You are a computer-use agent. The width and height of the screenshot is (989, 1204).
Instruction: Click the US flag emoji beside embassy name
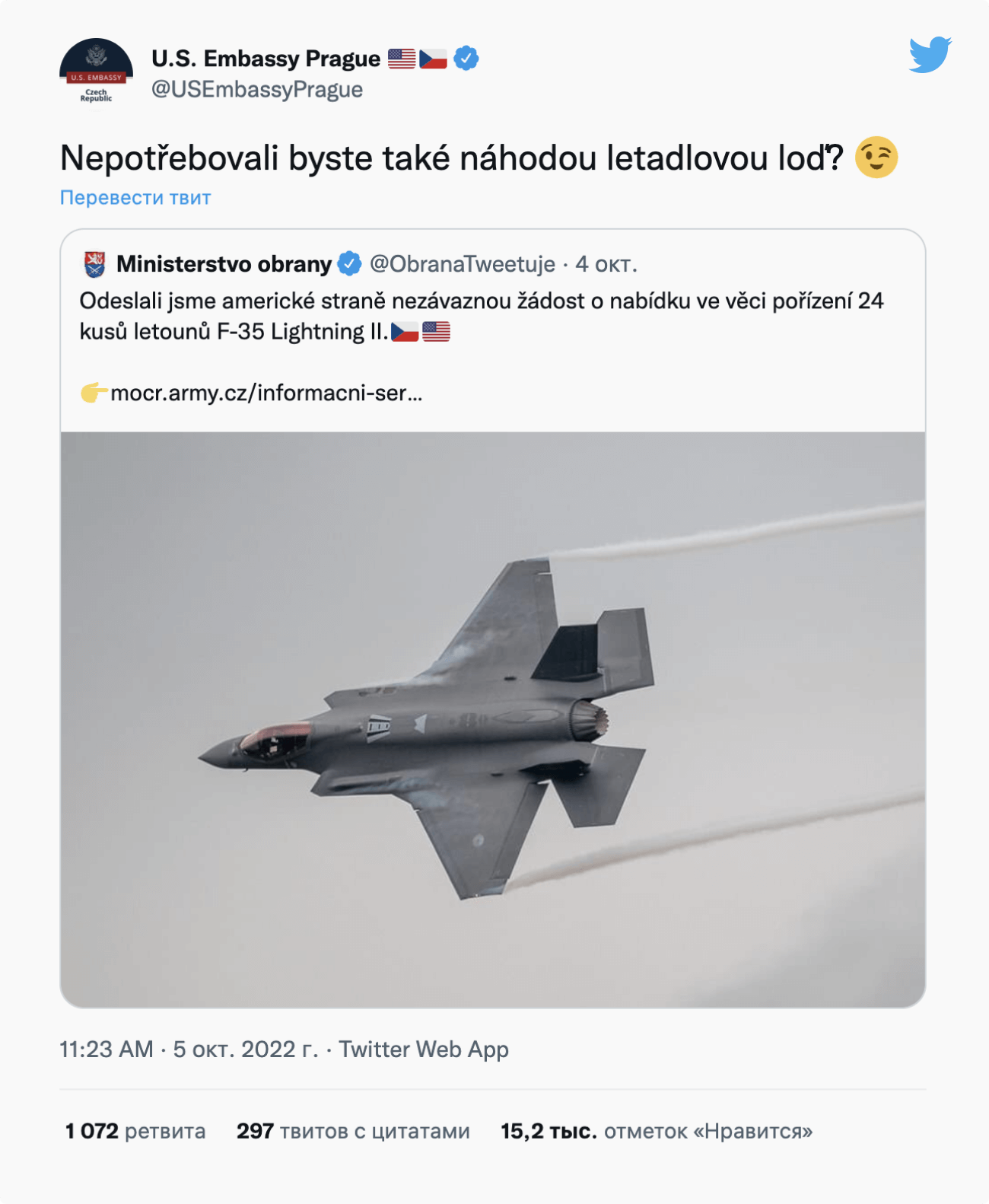coord(402,59)
